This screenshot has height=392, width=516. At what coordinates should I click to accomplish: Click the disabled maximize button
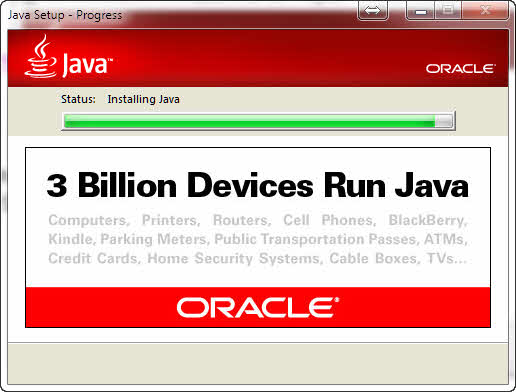pos(448,11)
